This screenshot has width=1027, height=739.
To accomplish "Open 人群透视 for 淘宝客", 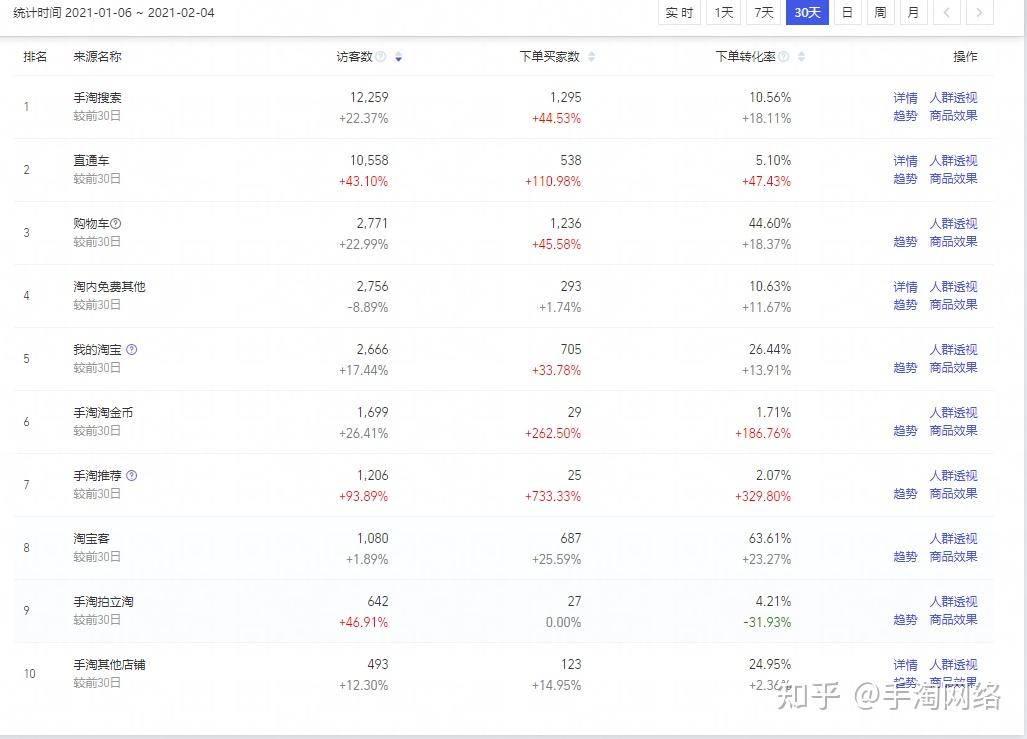I will coord(953,539).
